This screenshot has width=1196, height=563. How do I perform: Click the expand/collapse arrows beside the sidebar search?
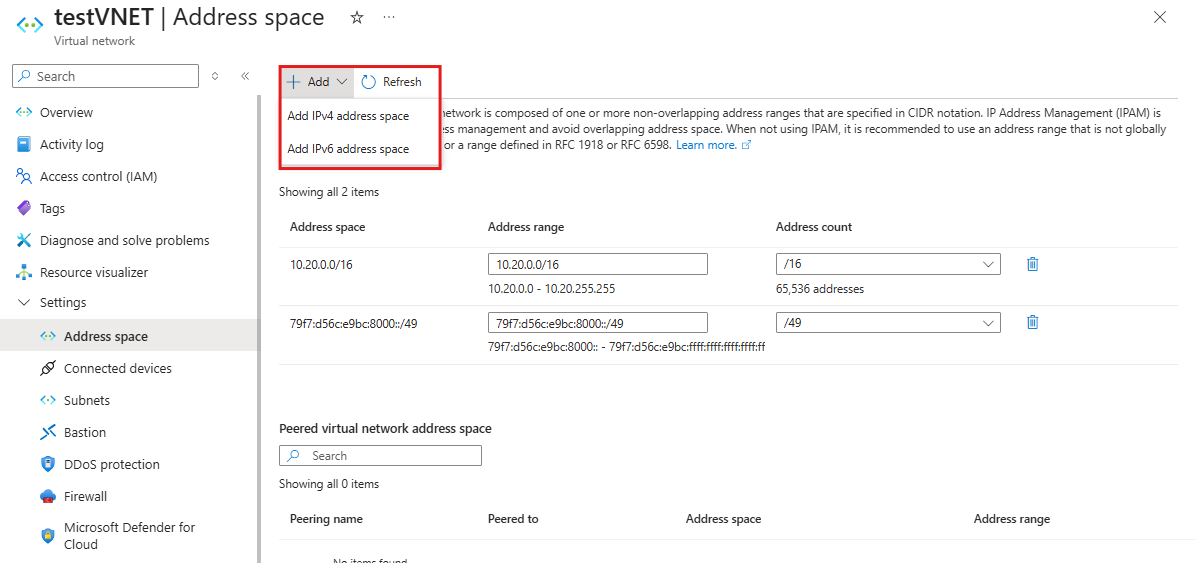click(x=215, y=76)
